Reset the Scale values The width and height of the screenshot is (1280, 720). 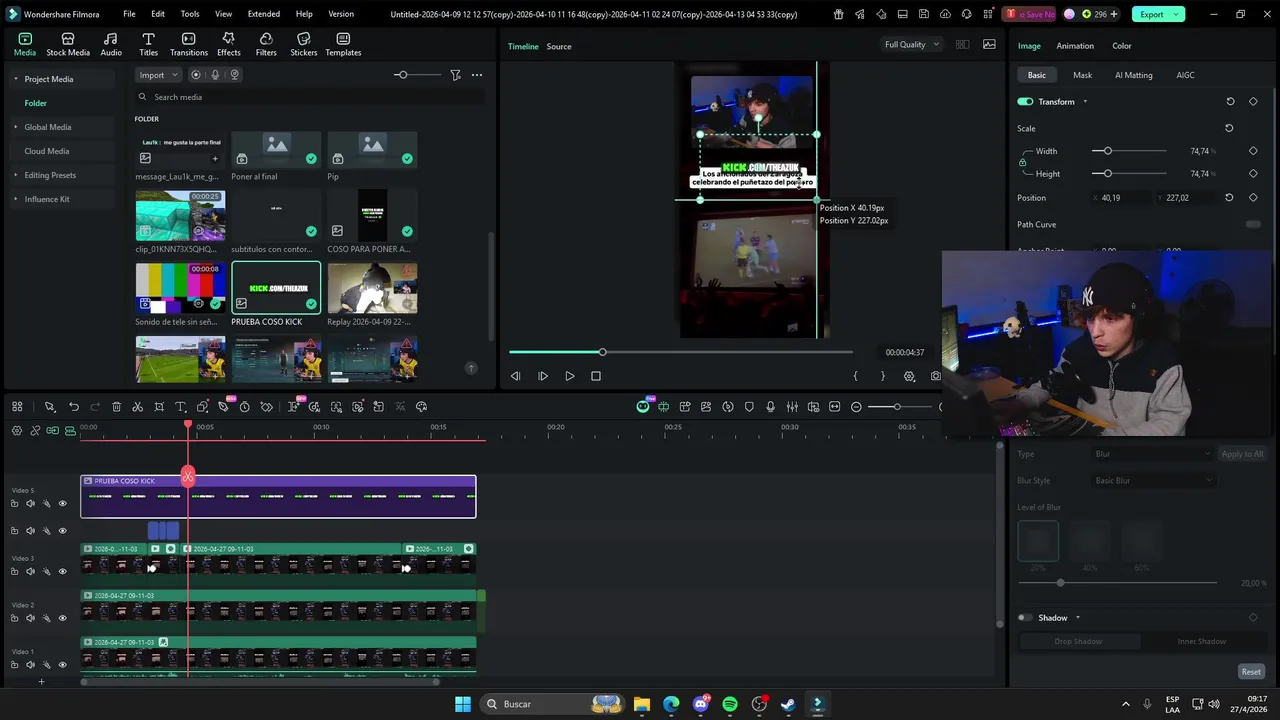(1229, 128)
